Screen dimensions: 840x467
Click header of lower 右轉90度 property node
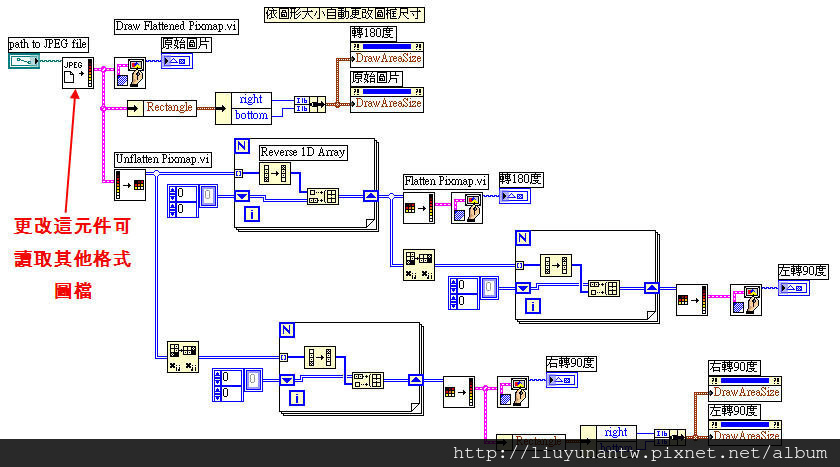(x=745, y=380)
